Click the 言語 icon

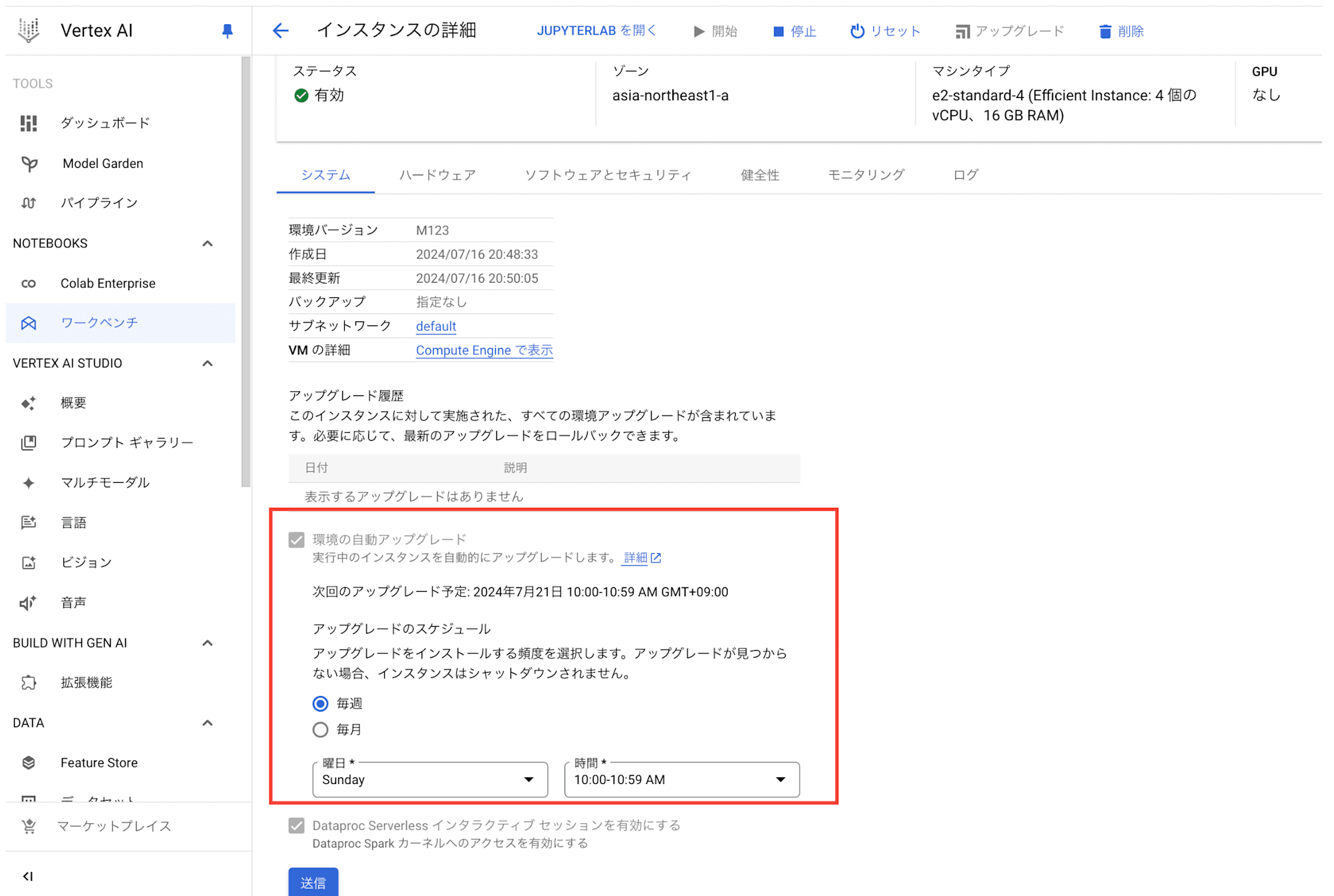click(x=29, y=523)
